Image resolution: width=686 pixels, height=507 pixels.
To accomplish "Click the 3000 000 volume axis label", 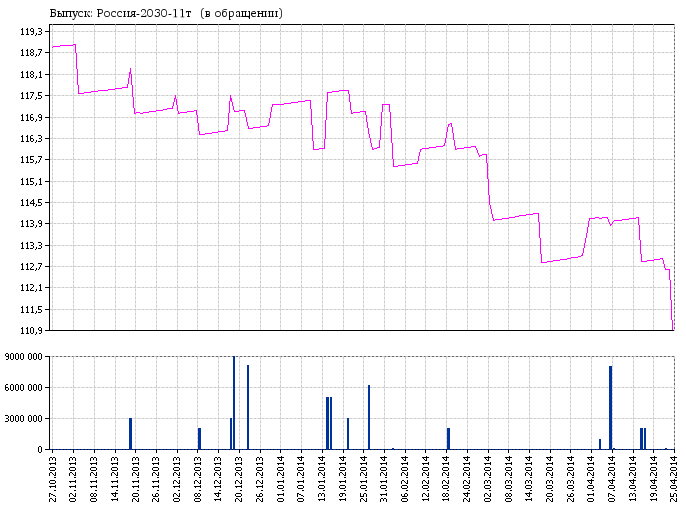I will (24, 419).
